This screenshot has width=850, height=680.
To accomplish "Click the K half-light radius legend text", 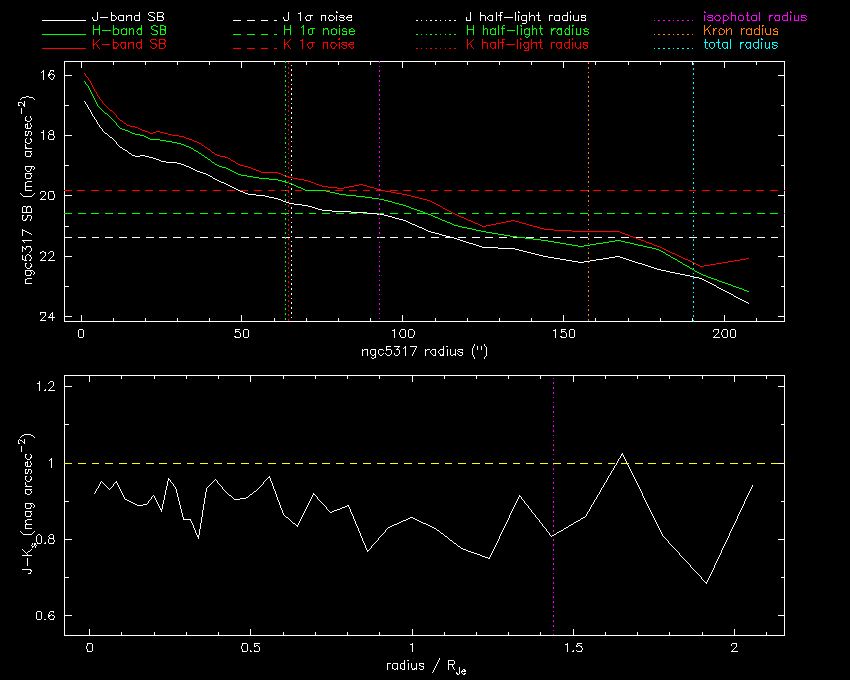I will point(526,45).
